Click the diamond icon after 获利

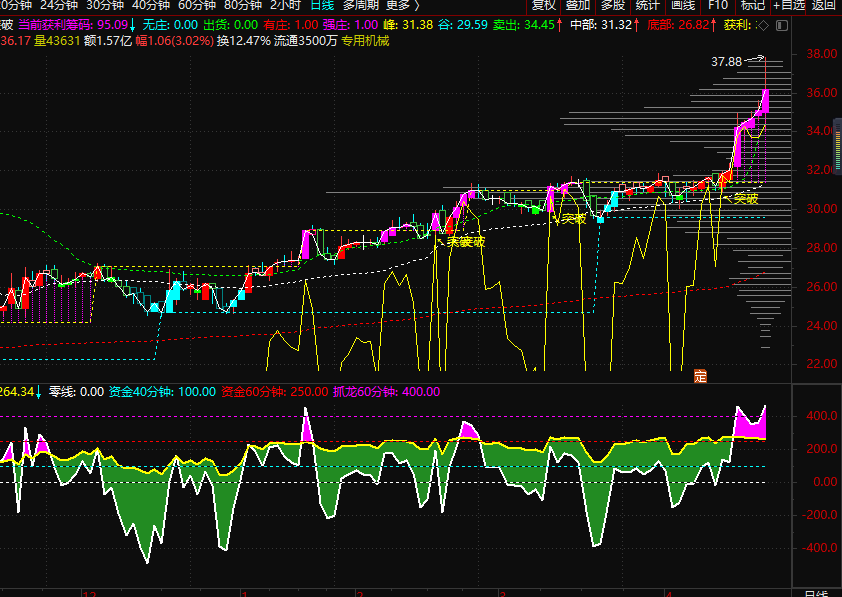click(x=761, y=25)
